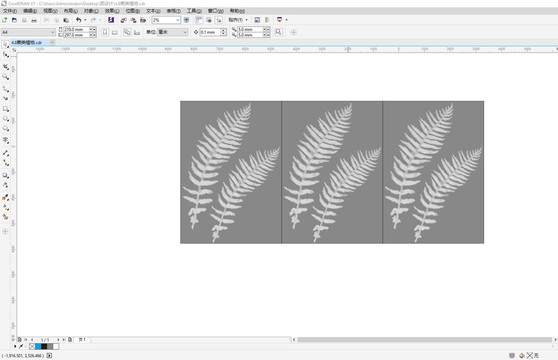Select the Crop tool in the toolbox
This screenshot has width=558, height=360.
coord(5,67)
